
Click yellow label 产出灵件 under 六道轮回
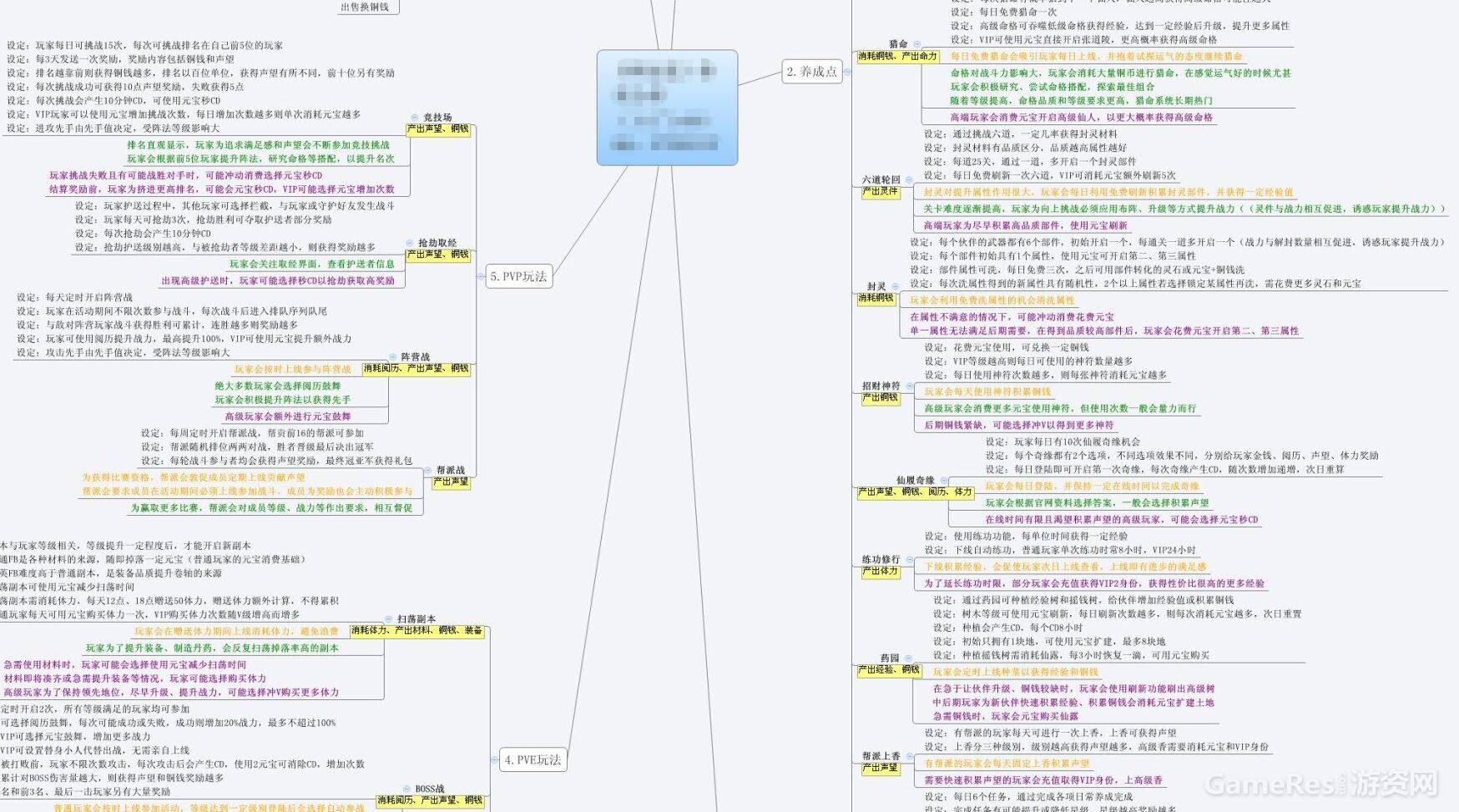tap(880, 192)
